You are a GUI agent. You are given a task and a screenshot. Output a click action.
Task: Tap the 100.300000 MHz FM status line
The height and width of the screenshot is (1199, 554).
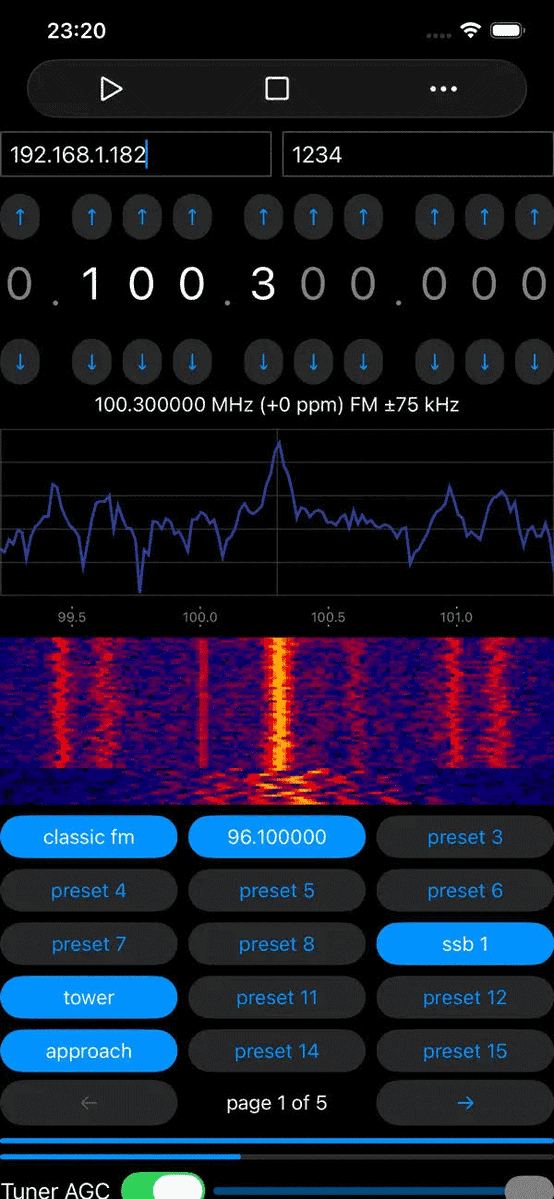(x=277, y=405)
